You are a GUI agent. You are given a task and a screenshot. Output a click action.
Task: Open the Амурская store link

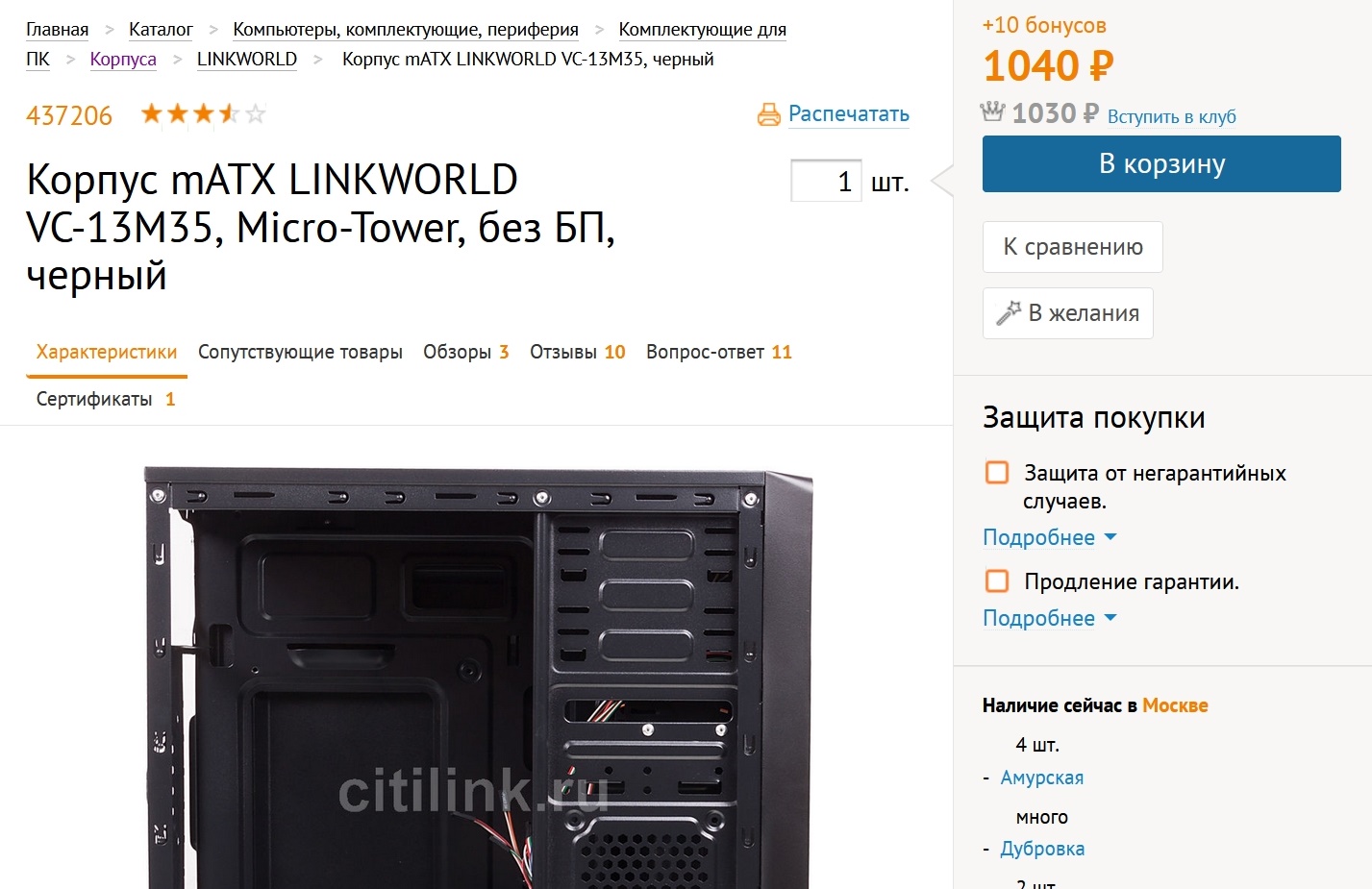1042,778
